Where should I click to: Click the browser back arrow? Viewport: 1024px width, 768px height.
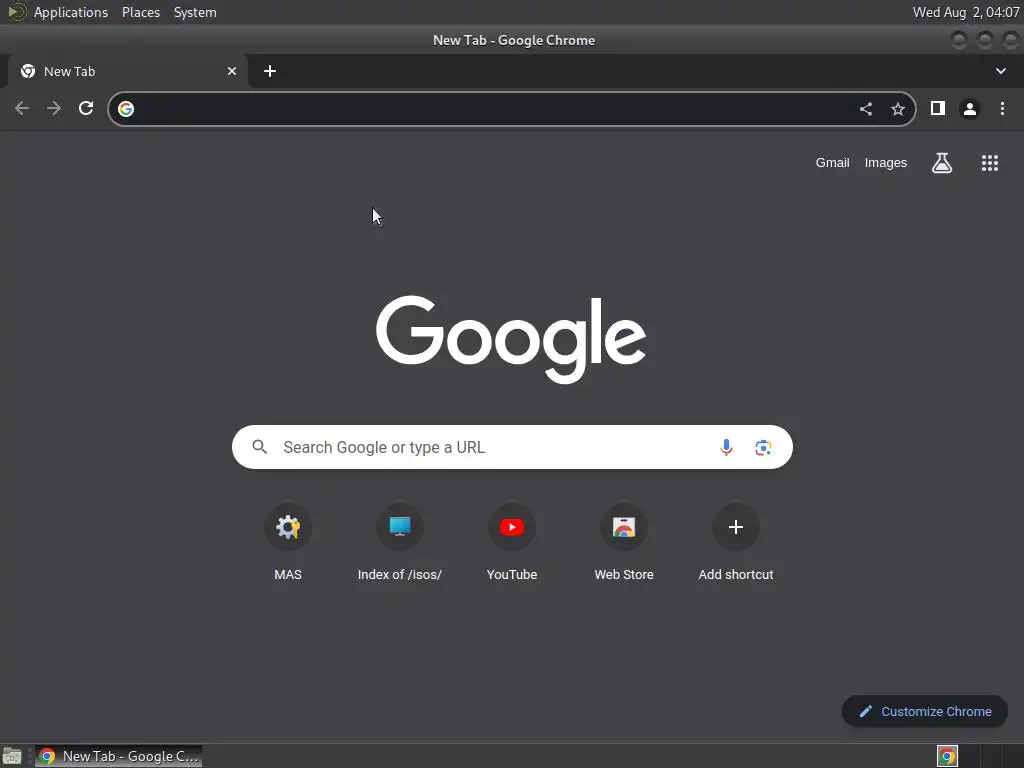22,108
